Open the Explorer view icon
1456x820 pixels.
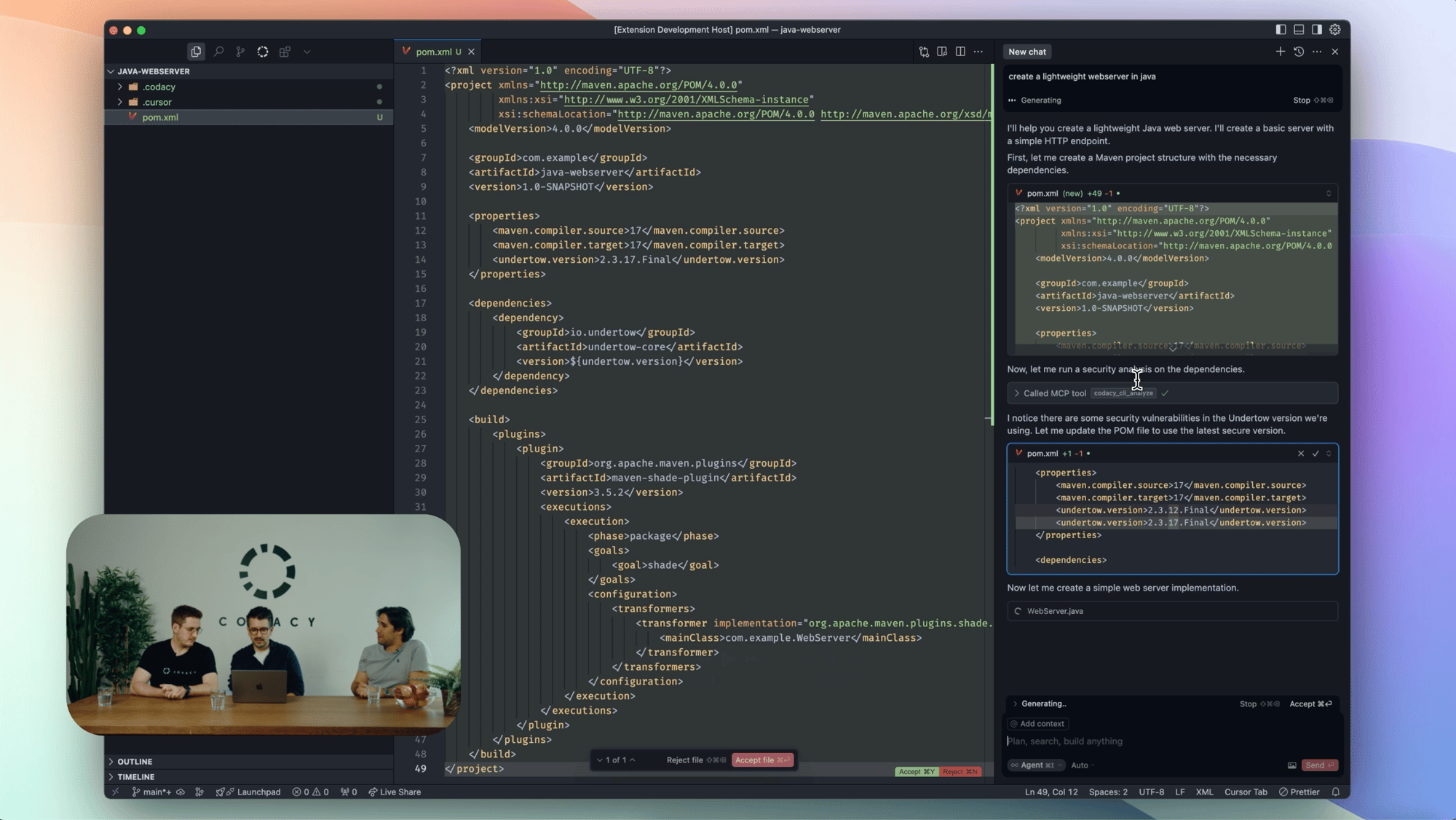[x=196, y=52]
